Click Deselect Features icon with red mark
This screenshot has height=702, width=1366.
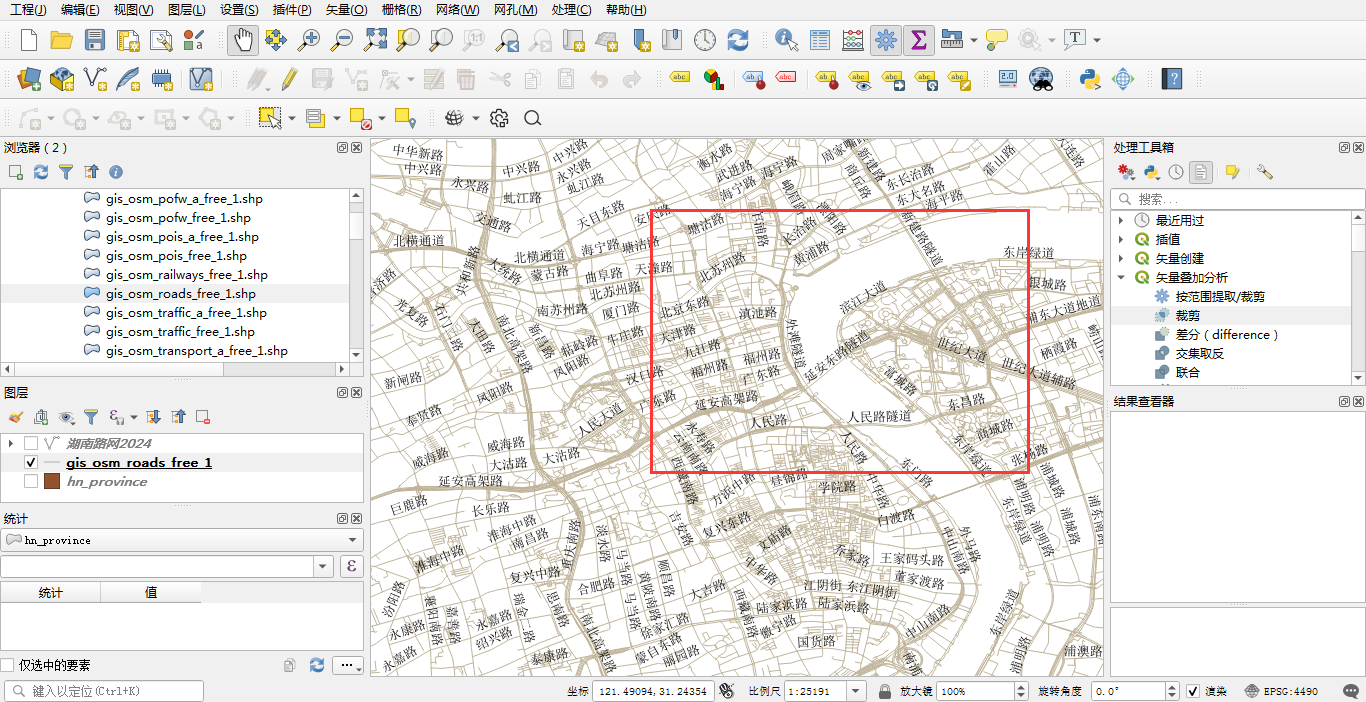(x=361, y=118)
